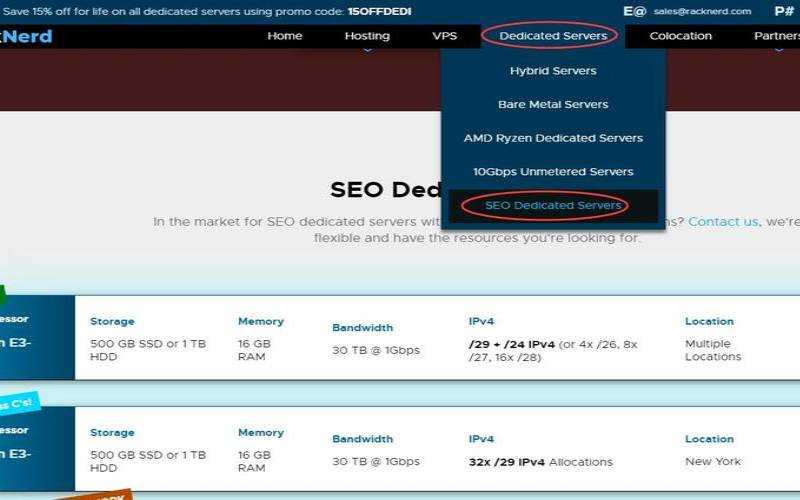Choose Hybrid Servers from the dropdown

(552, 71)
